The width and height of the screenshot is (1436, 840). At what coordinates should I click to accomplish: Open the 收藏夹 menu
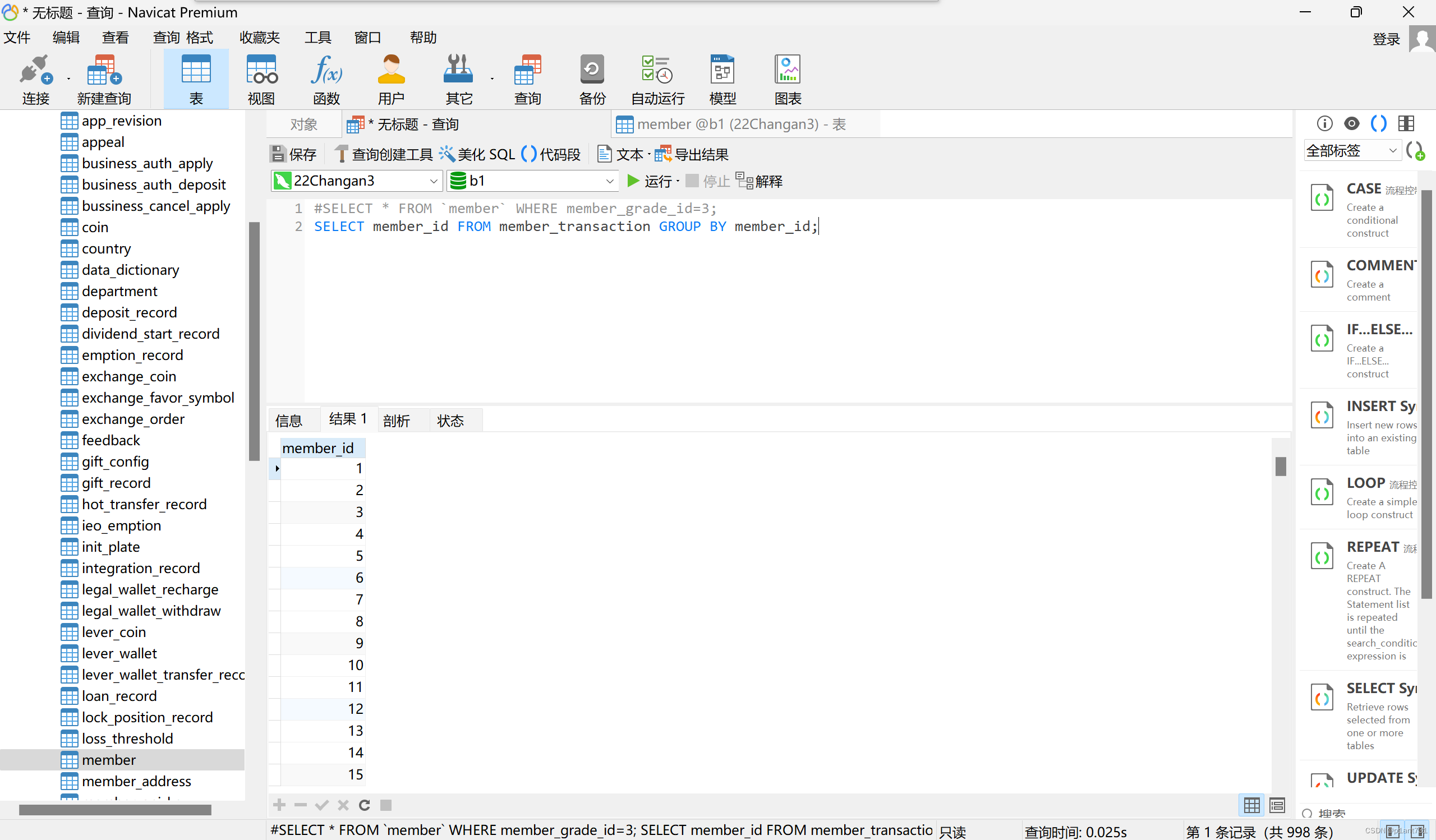pyautogui.click(x=259, y=38)
